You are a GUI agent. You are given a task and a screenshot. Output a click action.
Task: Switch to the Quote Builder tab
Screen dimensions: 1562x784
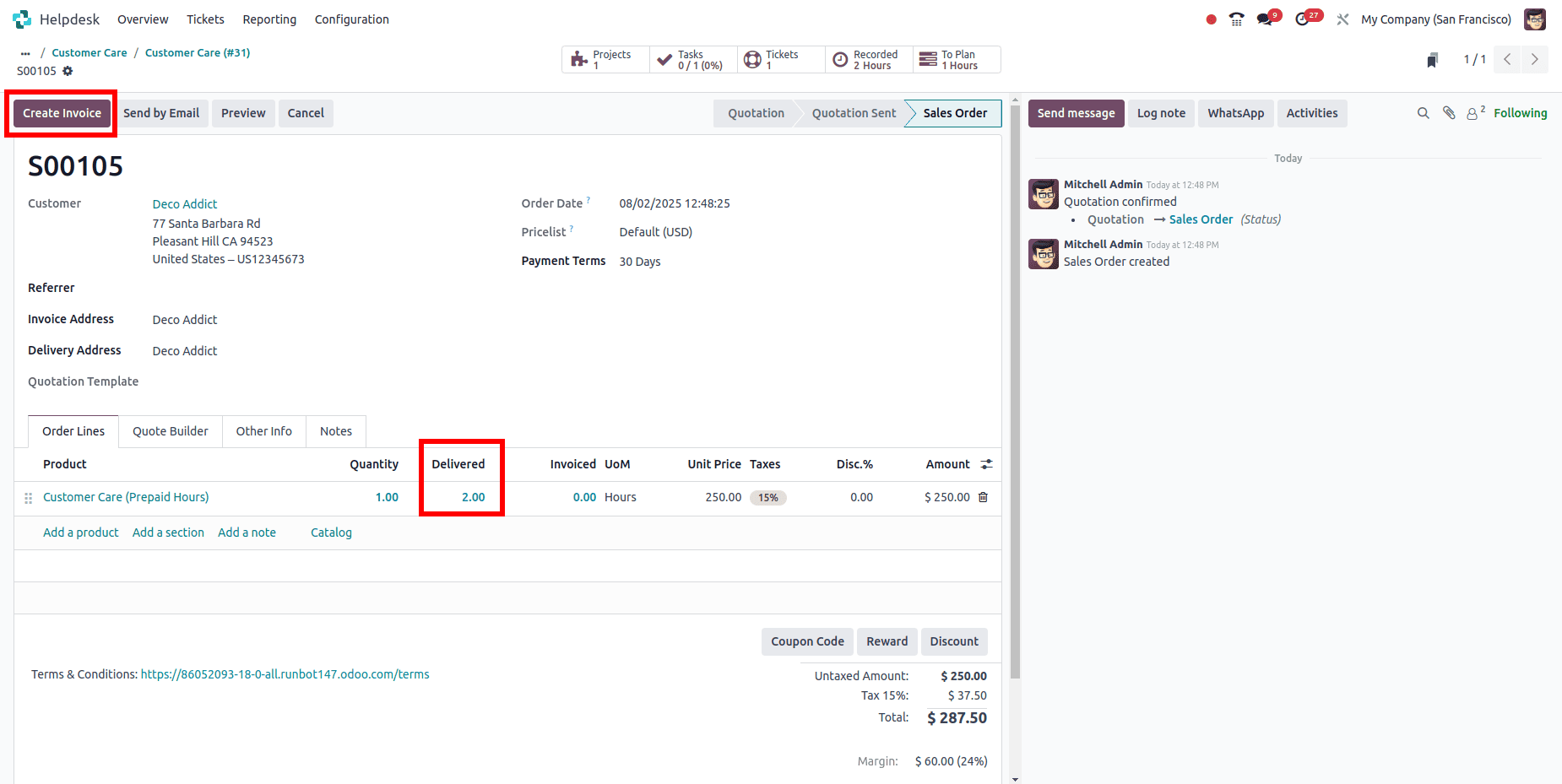(x=170, y=431)
